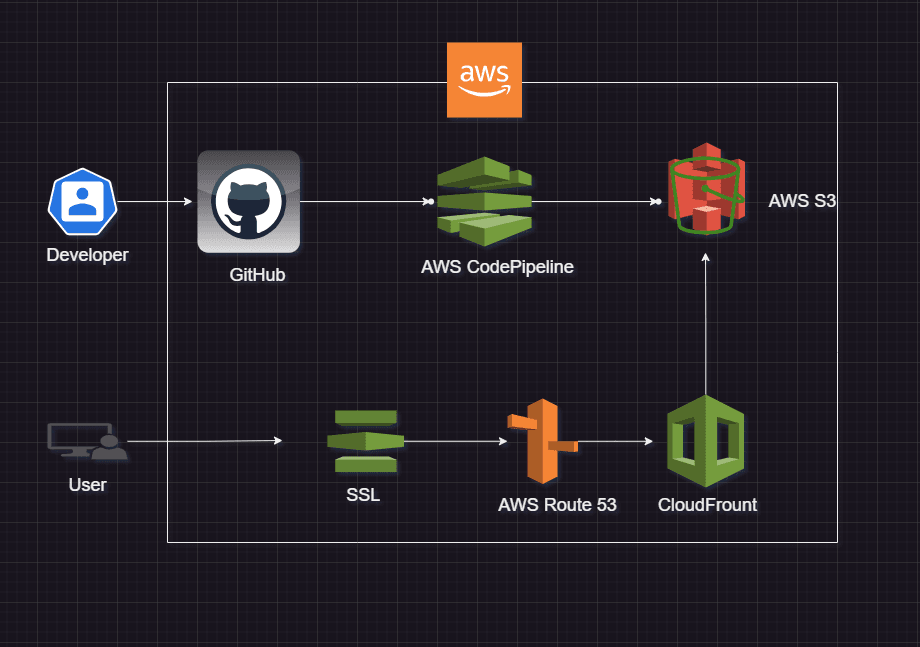Click the "AWS Route 53" text label
This screenshot has height=647, width=920.
coord(557,505)
